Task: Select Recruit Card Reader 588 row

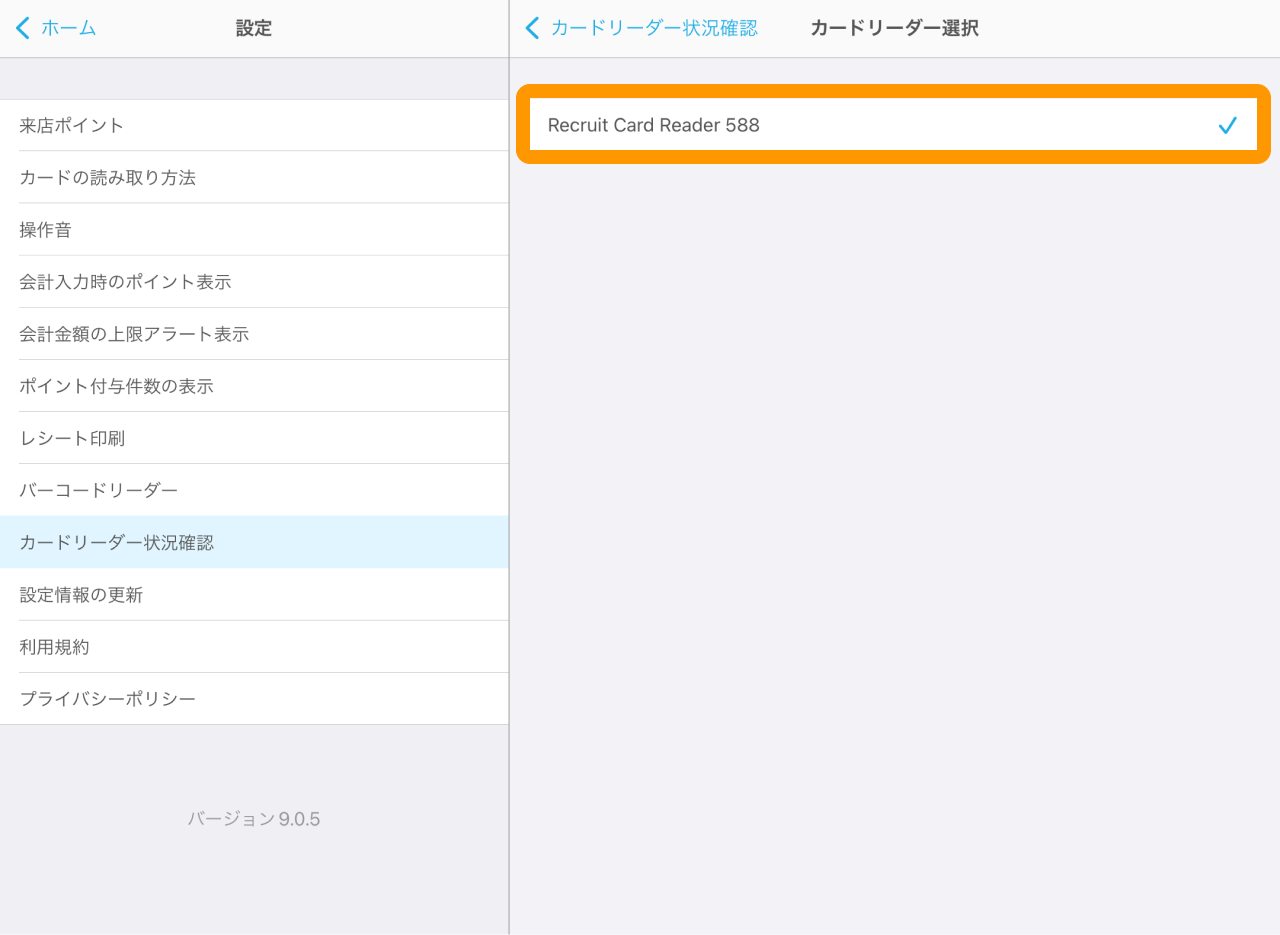Action: pos(893,125)
